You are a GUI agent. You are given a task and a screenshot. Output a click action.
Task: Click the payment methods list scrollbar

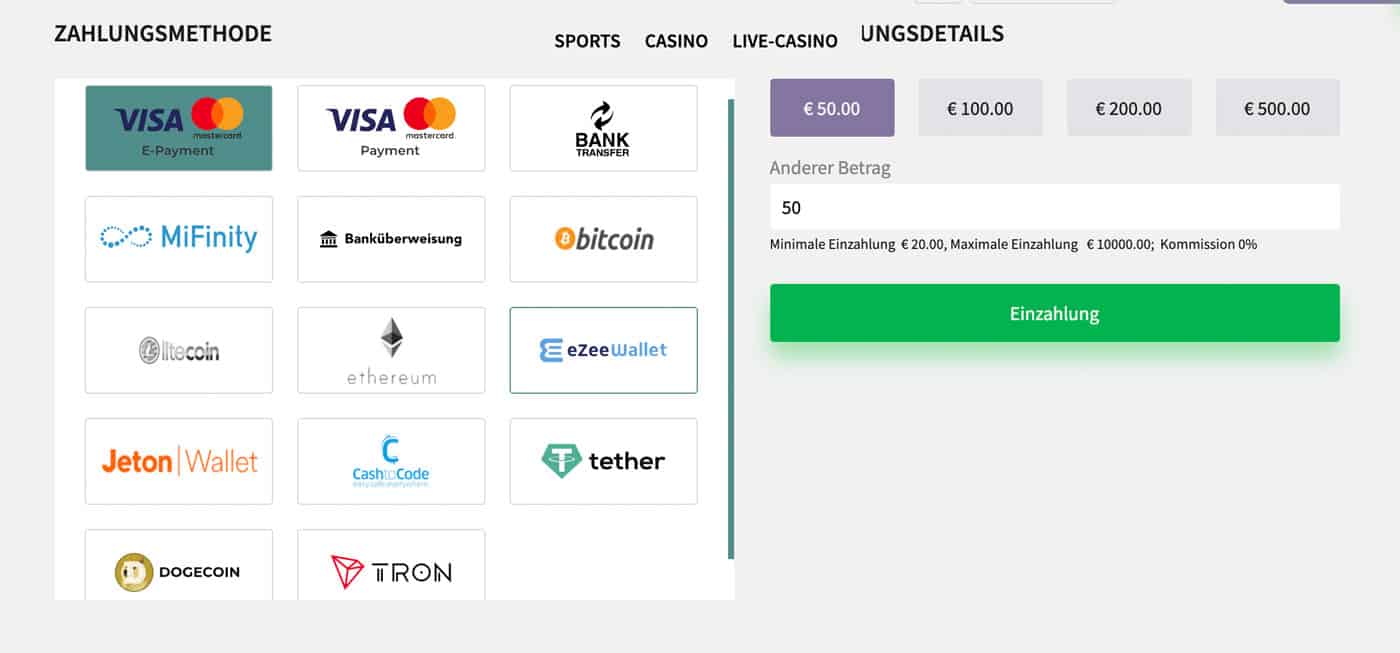pos(731,328)
